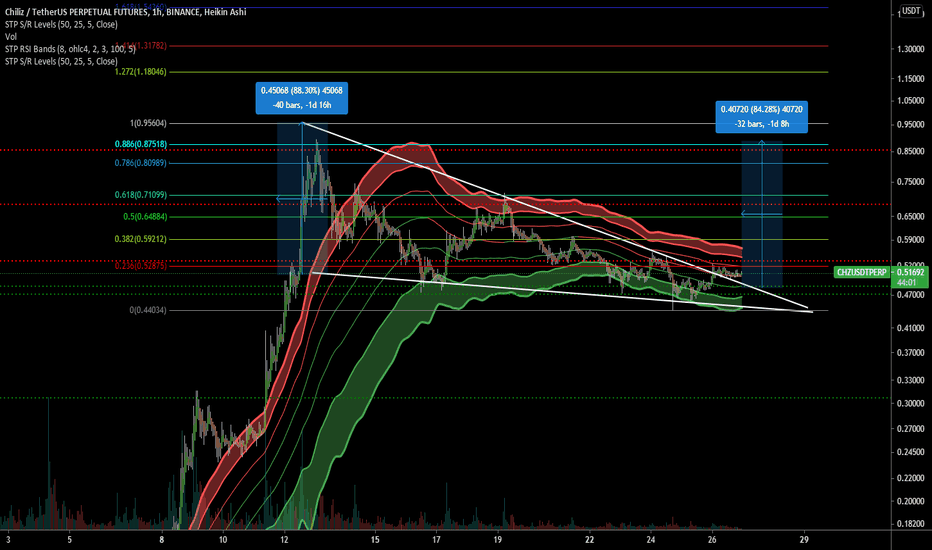
Task: Click the 0.37000 price axis value
Action: (911, 353)
